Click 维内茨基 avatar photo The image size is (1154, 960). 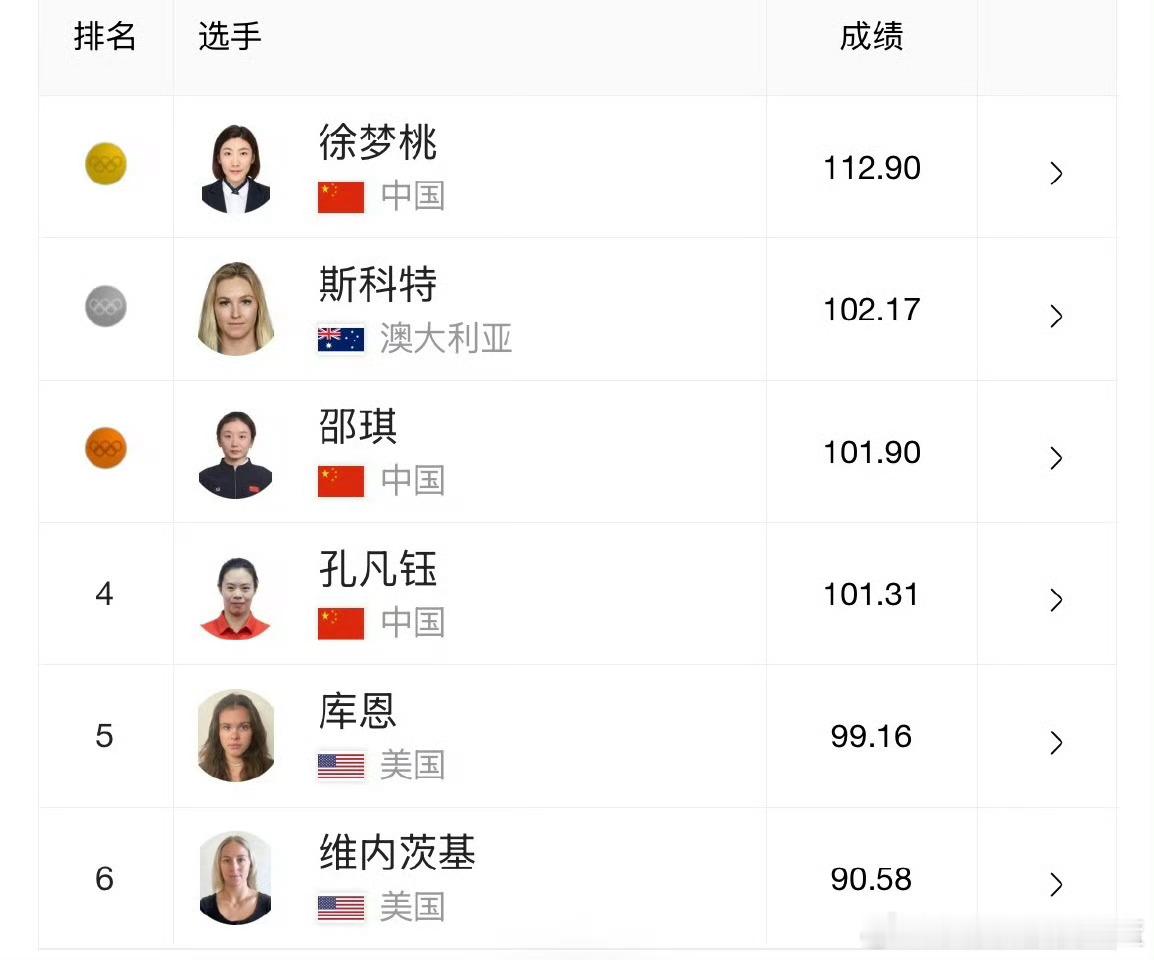pos(236,878)
